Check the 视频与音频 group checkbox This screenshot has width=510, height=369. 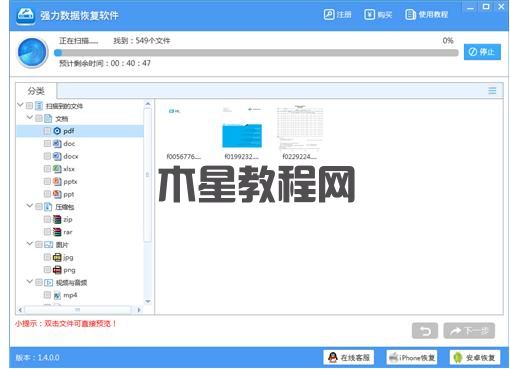39,283
